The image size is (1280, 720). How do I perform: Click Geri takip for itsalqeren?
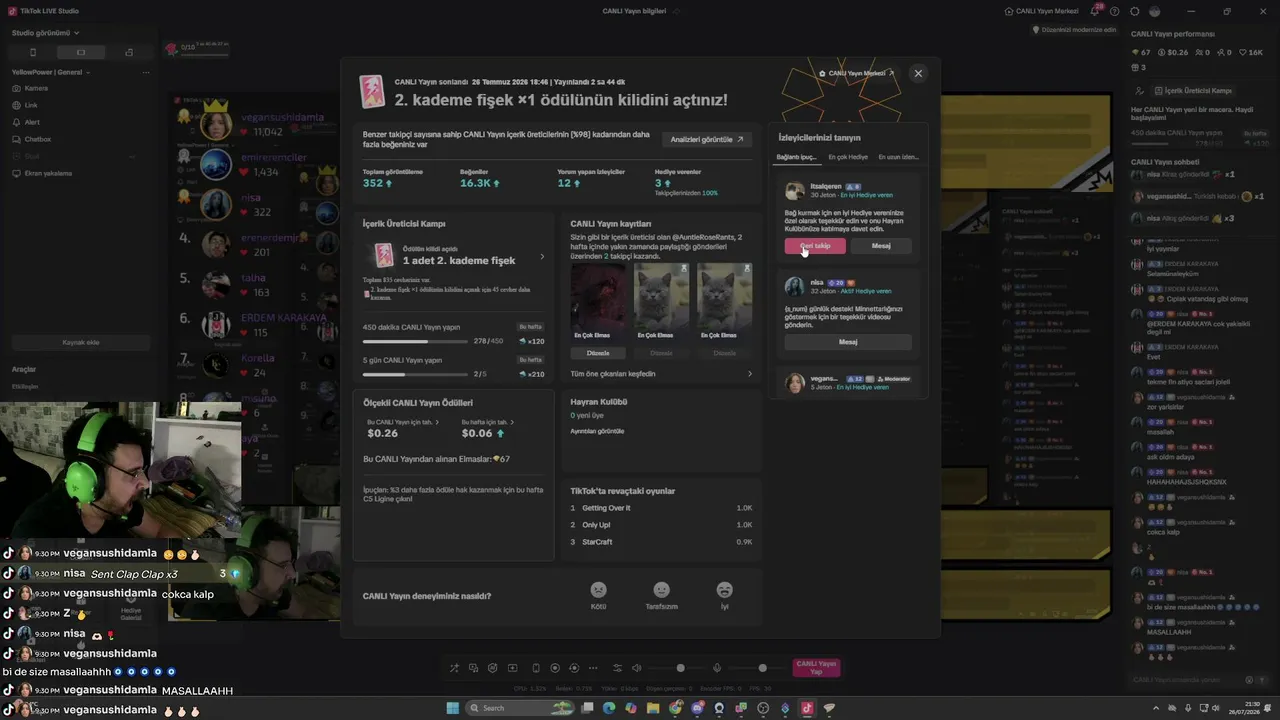(x=815, y=246)
